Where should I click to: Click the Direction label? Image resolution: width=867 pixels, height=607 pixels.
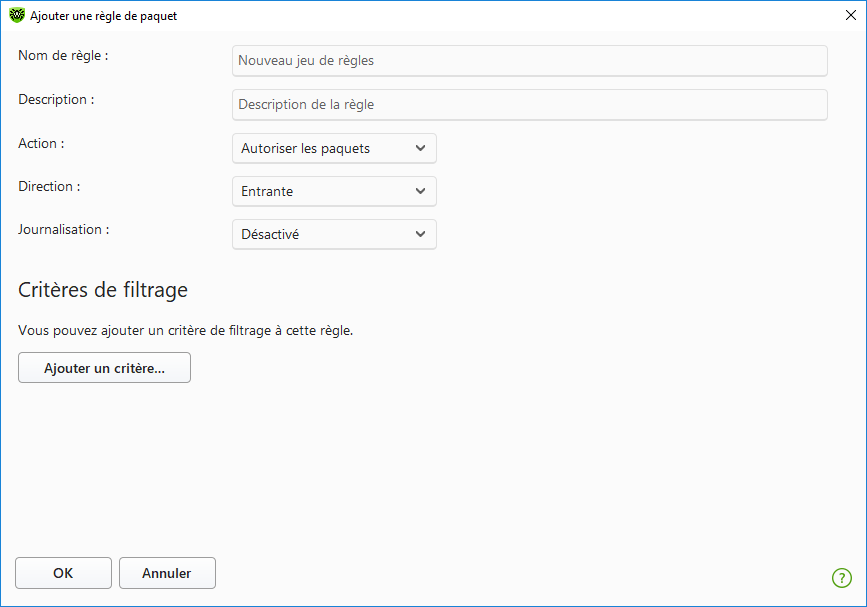[x=49, y=186]
